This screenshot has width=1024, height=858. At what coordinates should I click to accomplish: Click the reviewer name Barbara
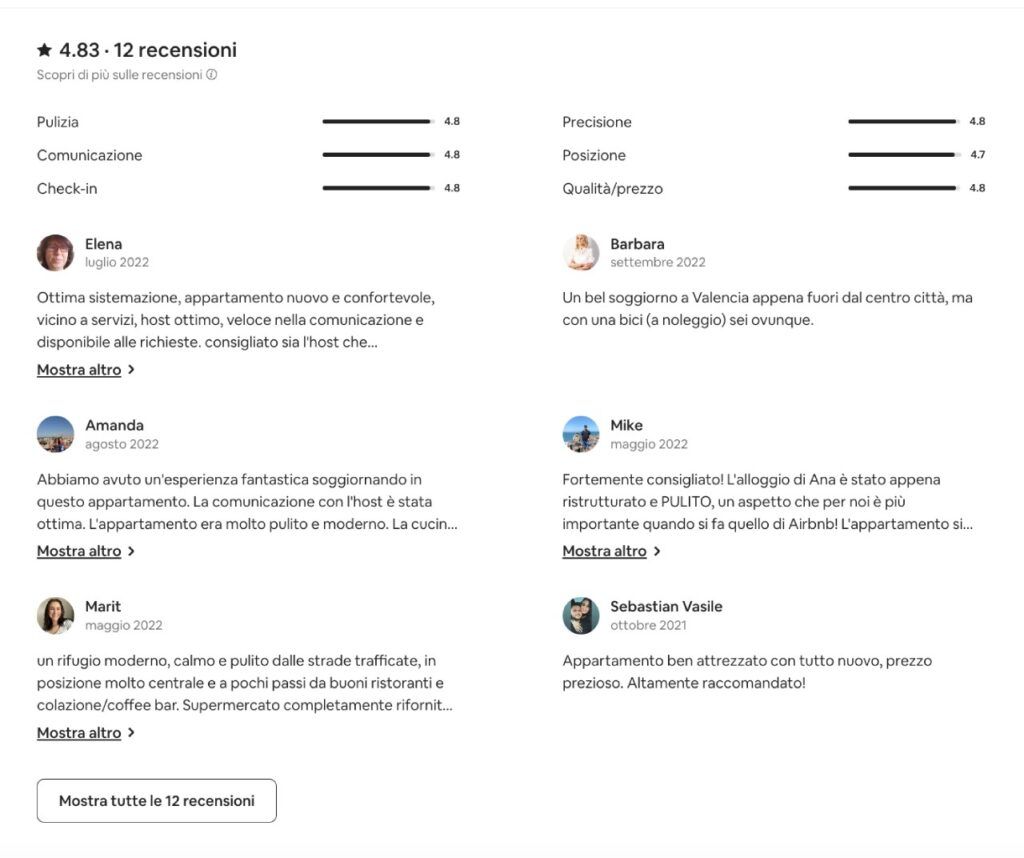click(x=637, y=244)
